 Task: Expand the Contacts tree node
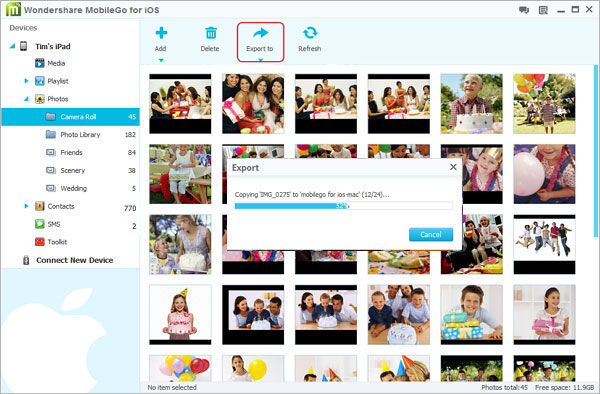coord(26,206)
